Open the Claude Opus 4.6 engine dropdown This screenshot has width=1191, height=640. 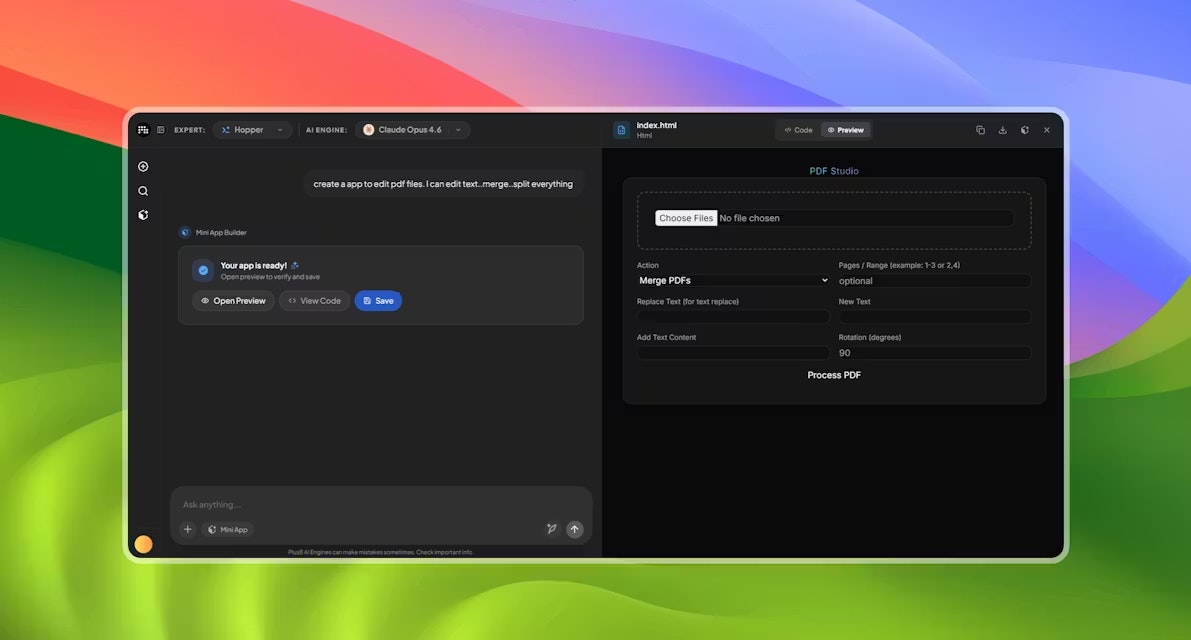point(412,130)
